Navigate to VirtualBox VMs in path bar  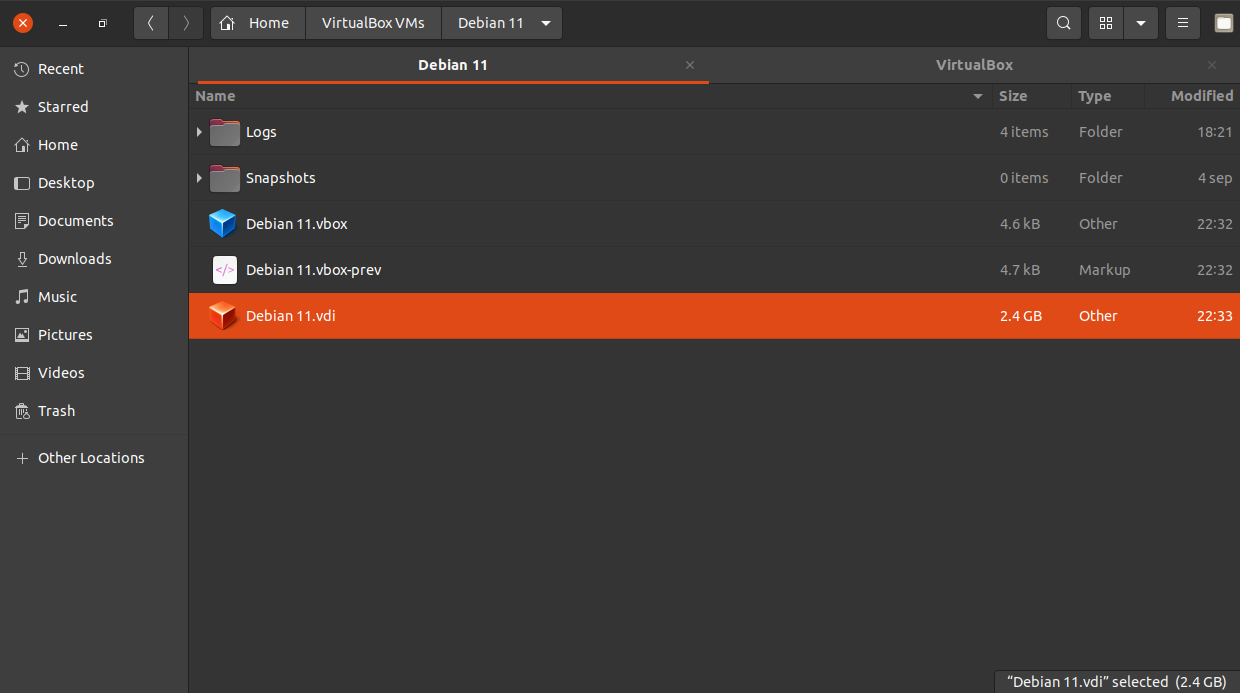pos(373,23)
